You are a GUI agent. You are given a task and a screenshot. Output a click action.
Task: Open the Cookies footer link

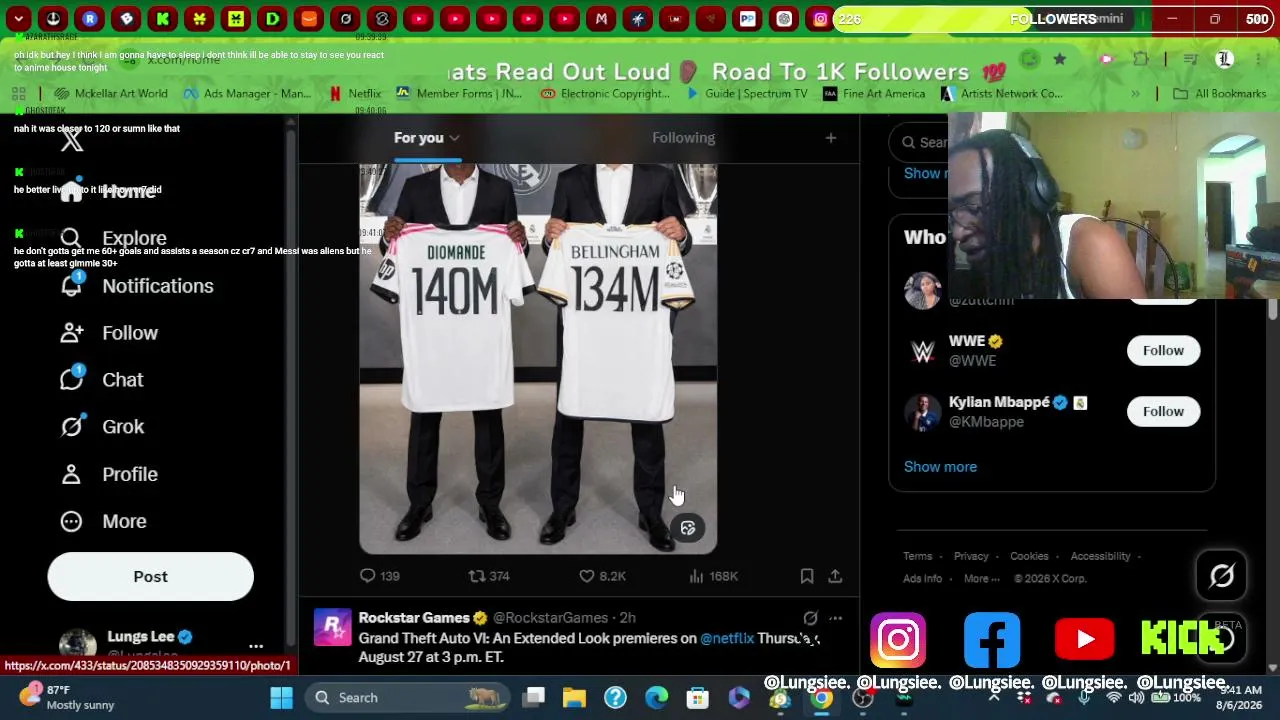pos(1029,556)
